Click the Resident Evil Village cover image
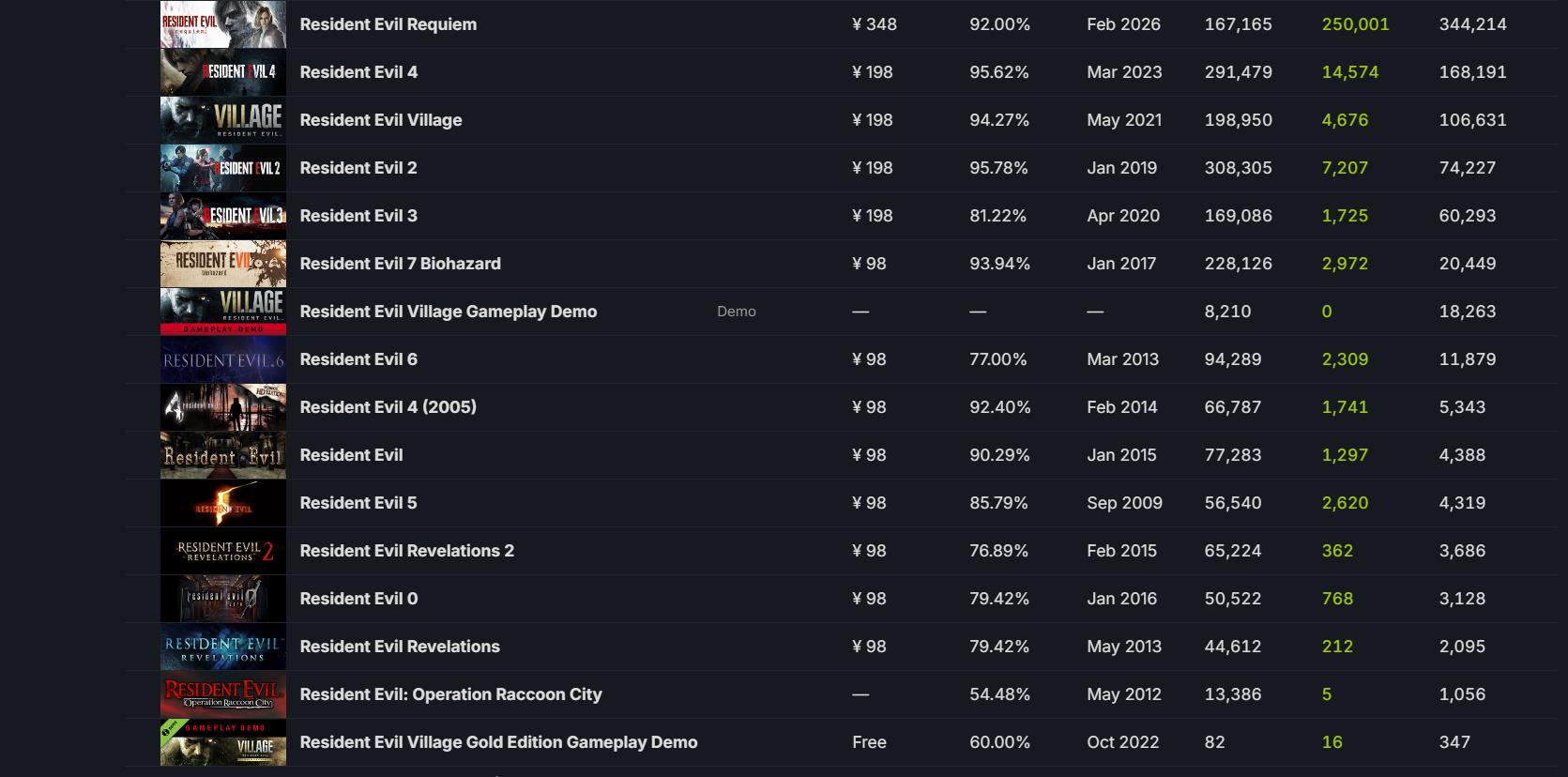 (x=223, y=120)
